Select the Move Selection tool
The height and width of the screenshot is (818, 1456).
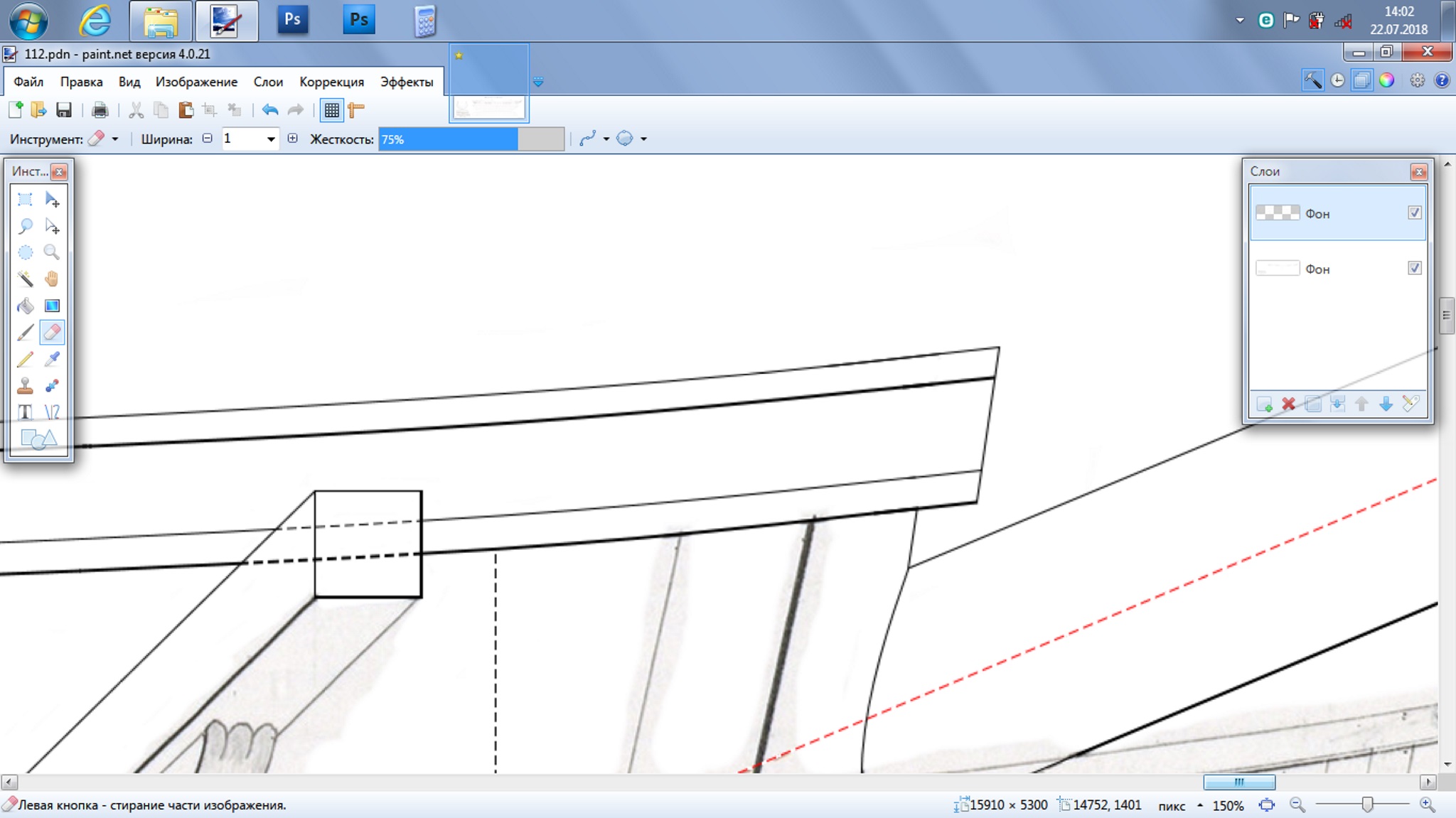pos(52,226)
